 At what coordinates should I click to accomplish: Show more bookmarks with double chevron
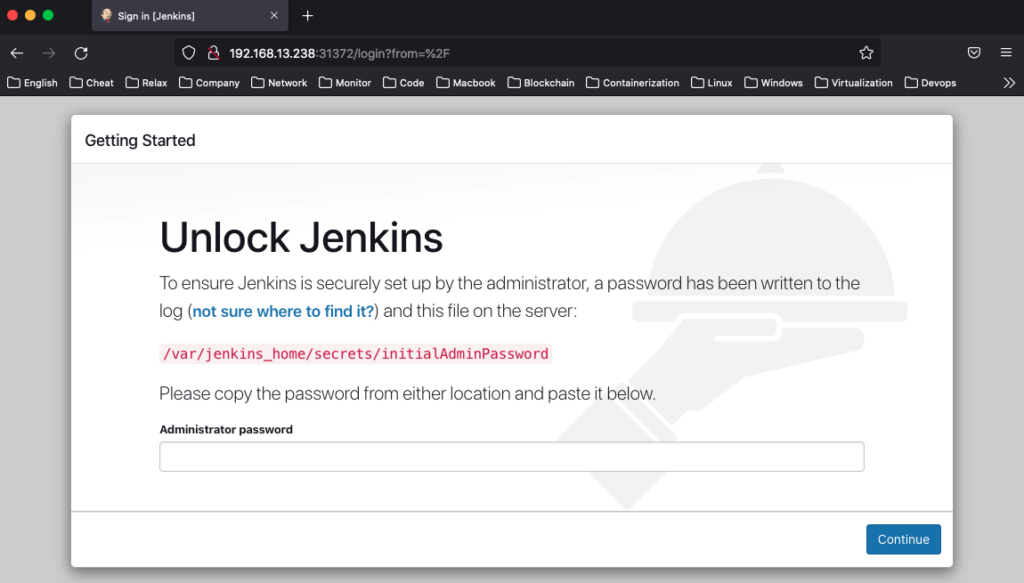[x=1009, y=83]
